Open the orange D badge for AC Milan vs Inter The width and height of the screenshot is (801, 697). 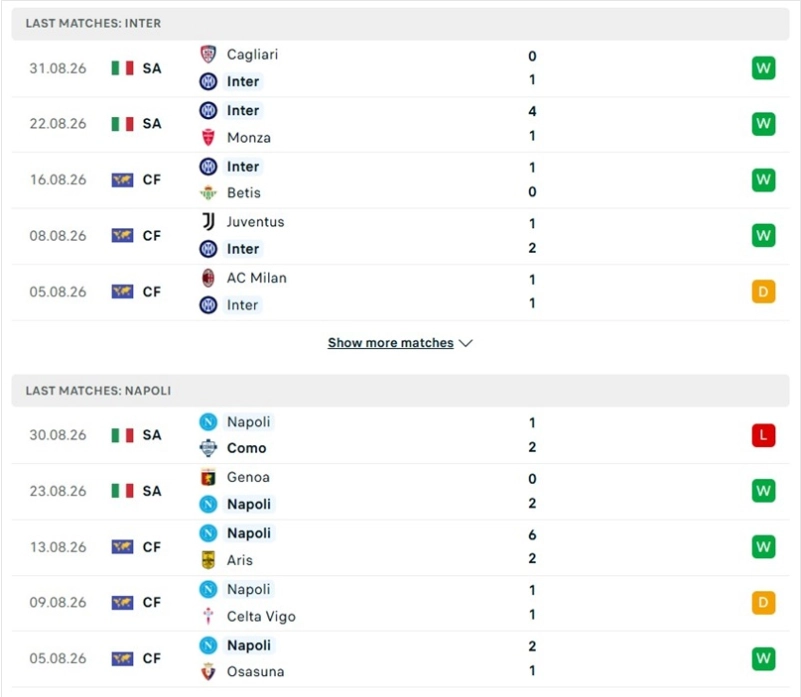pos(763,292)
